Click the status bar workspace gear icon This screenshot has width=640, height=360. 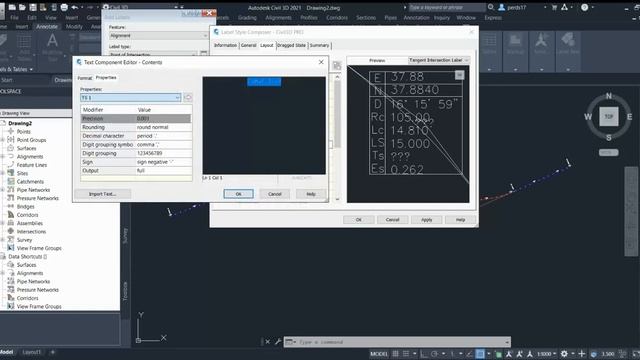[x=564, y=354]
